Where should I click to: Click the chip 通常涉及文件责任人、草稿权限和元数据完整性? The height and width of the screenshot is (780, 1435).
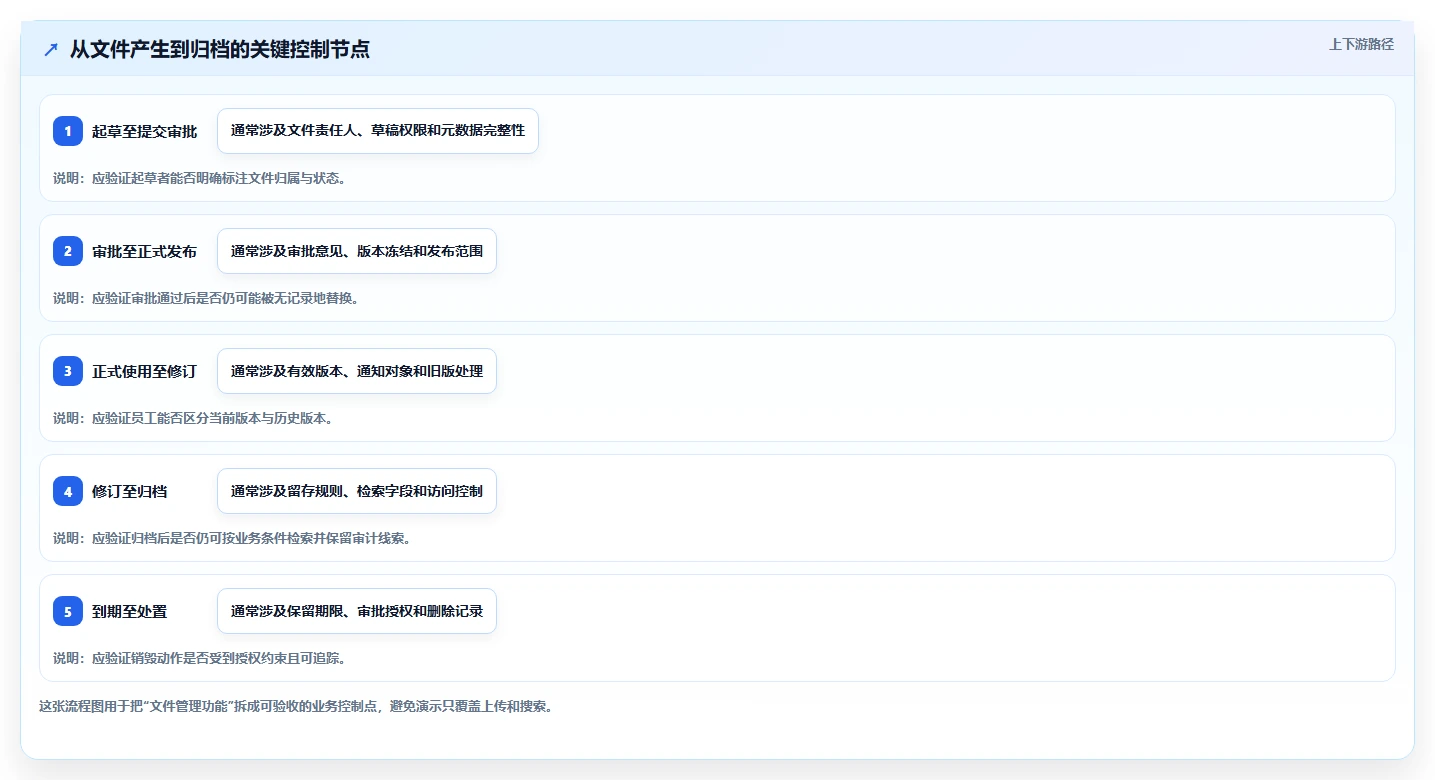378,131
